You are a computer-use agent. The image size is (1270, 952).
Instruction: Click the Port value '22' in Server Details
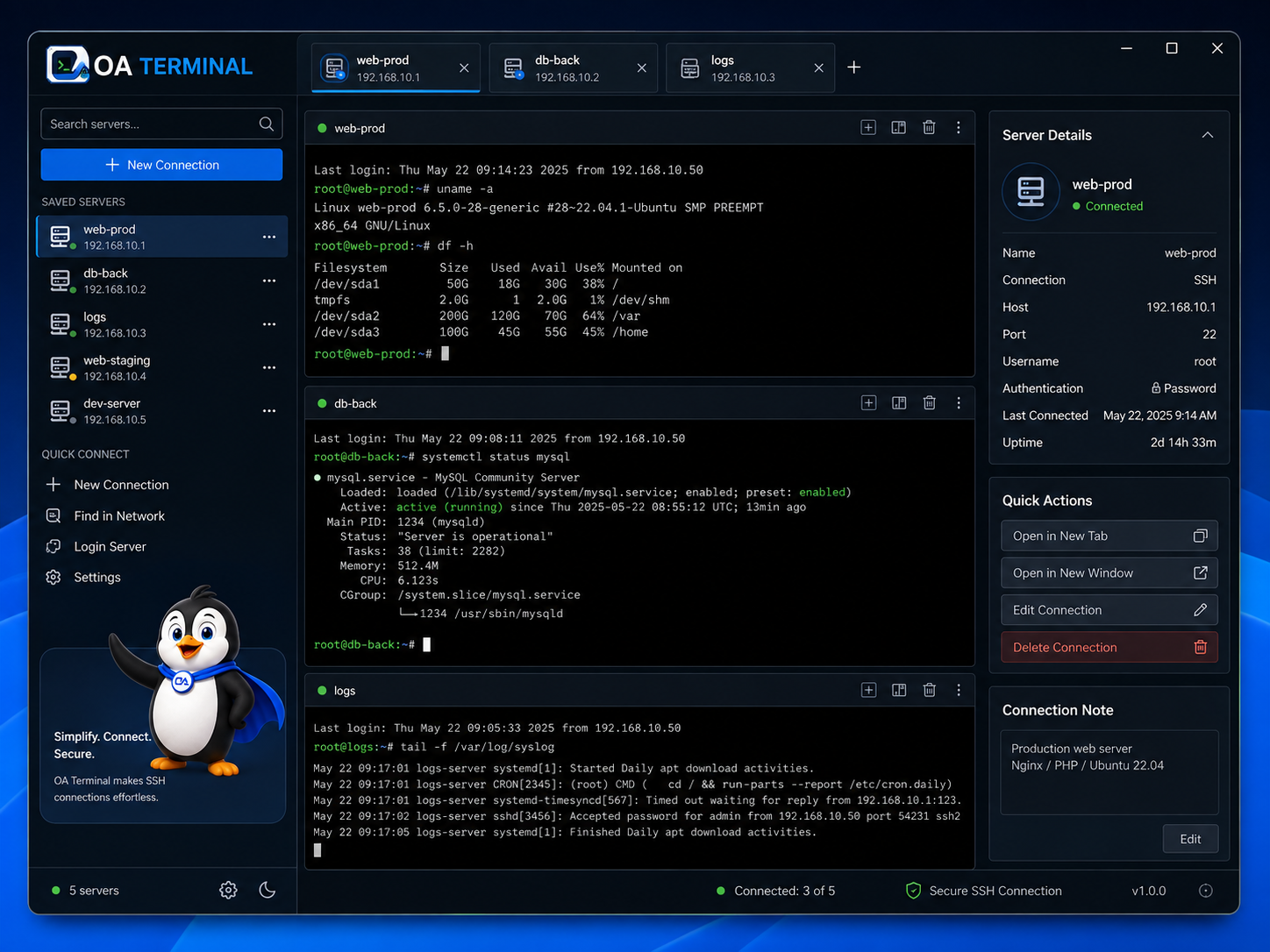pyautogui.click(x=1209, y=334)
